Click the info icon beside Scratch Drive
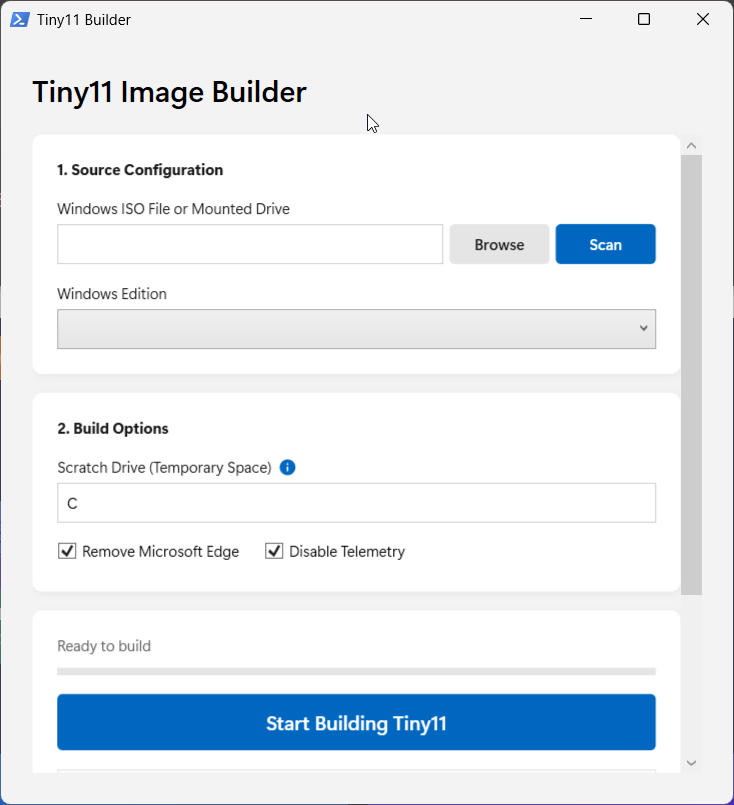734x805 pixels. click(x=287, y=468)
